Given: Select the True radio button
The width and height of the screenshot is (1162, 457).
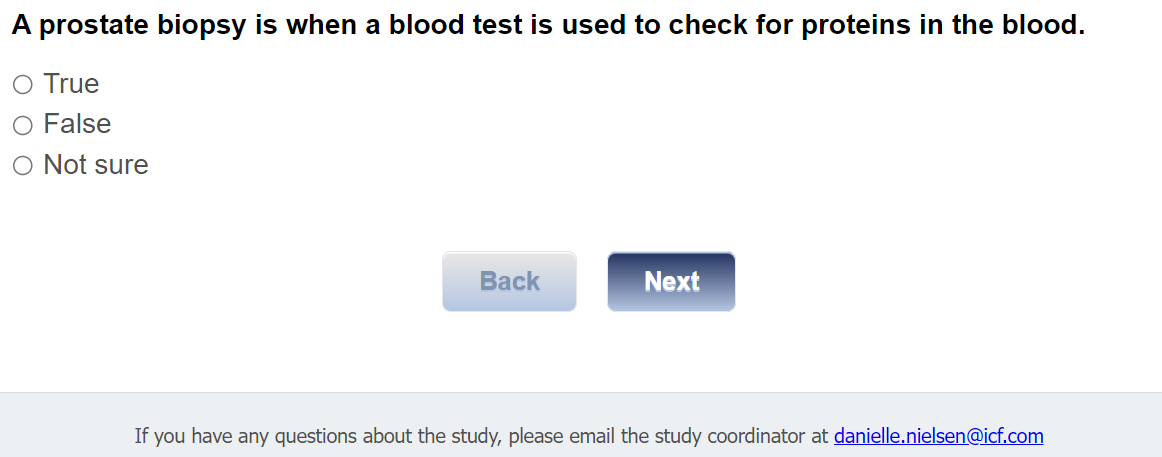Looking at the screenshot, I should pos(23,85).
